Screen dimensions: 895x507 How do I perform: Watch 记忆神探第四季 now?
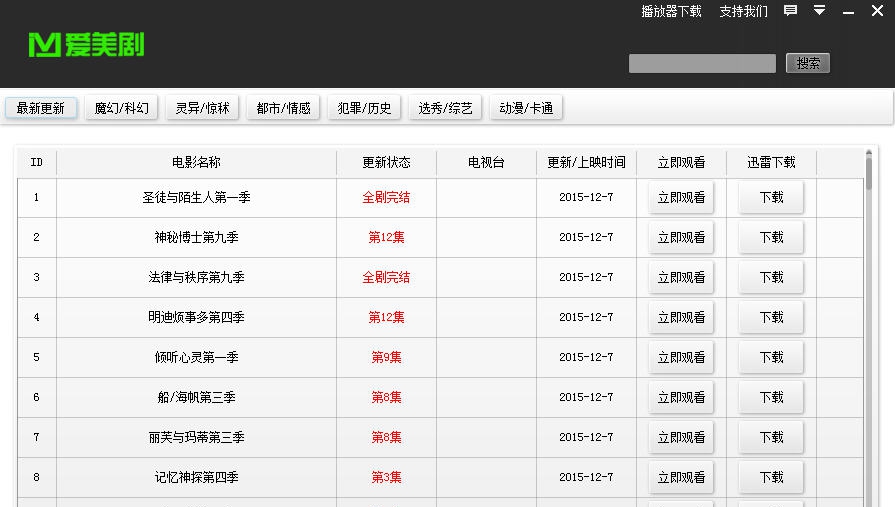[681, 477]
